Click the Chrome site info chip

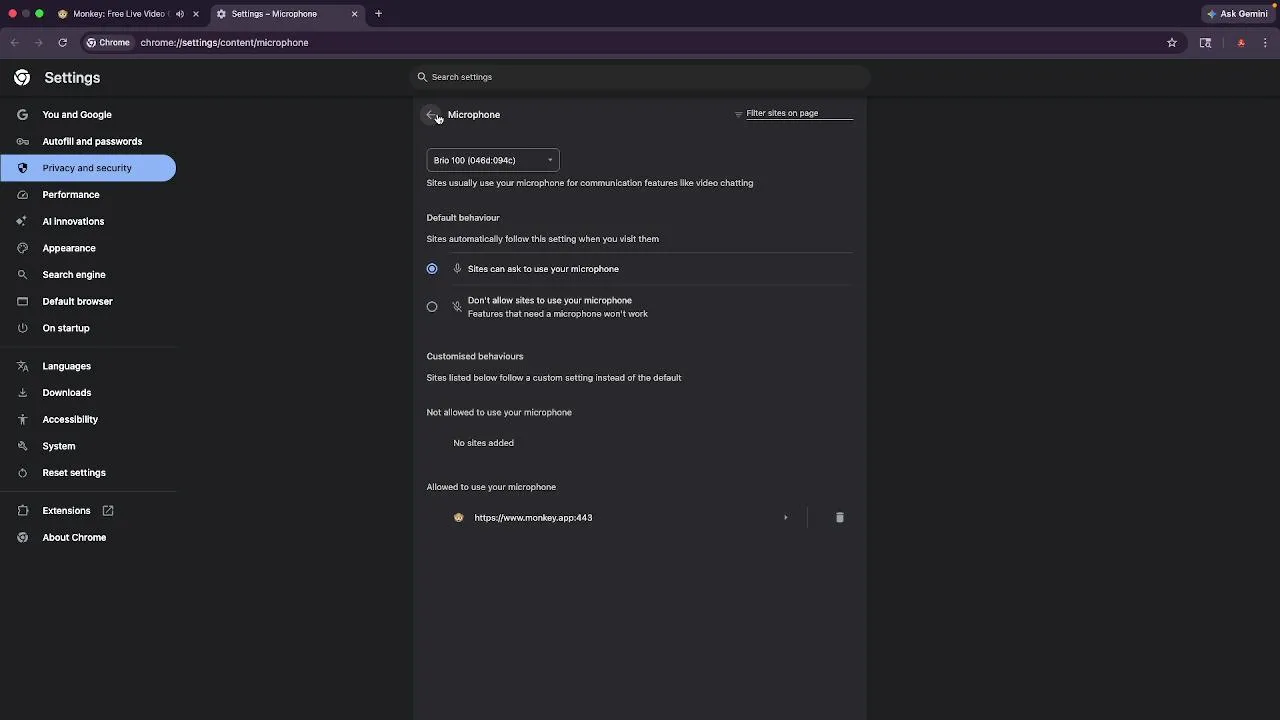108,43
